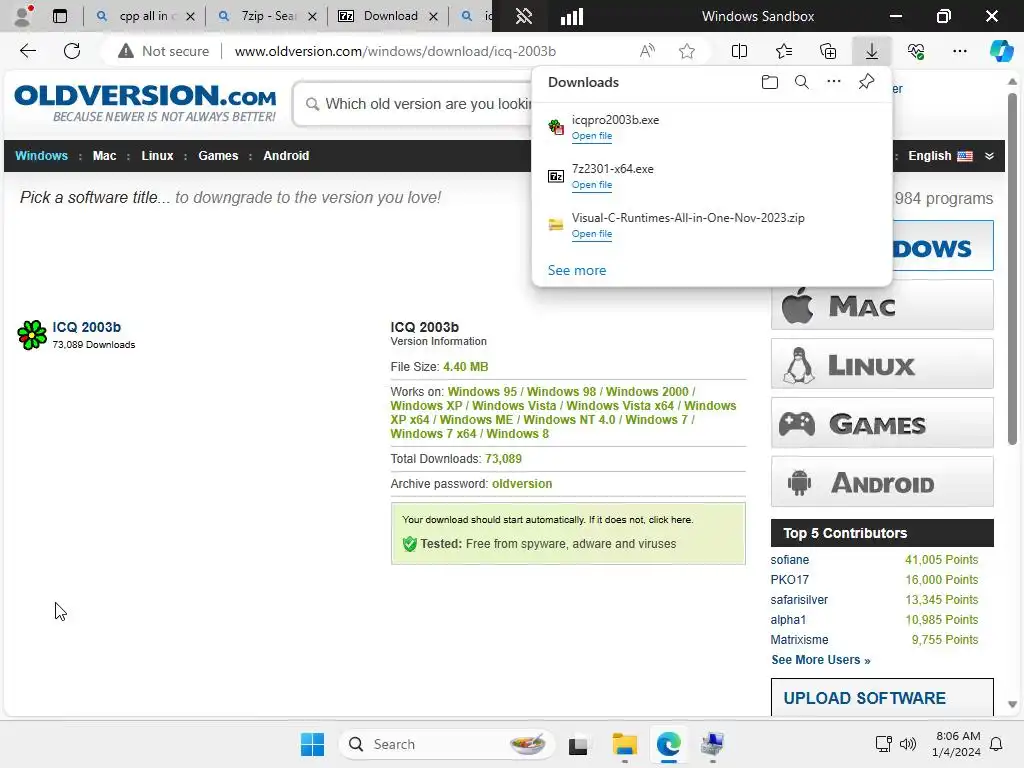Open file link for icqpro2003b.exe
This screenshot has width=1024, height=768.
point(592,136)
